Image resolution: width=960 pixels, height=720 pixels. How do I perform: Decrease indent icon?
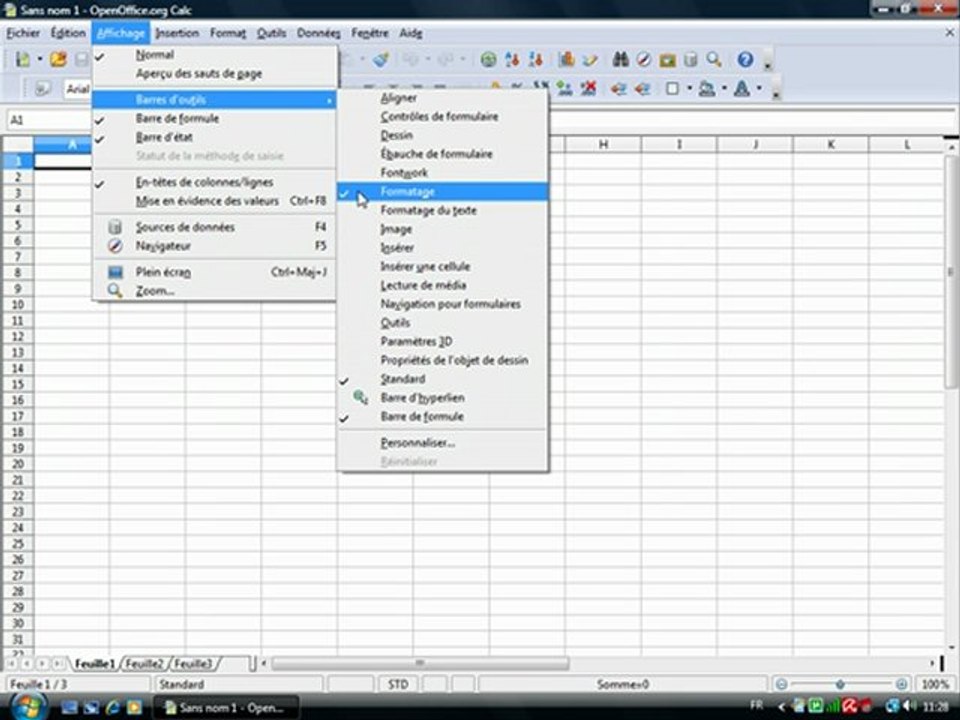[x=618, y=89]
